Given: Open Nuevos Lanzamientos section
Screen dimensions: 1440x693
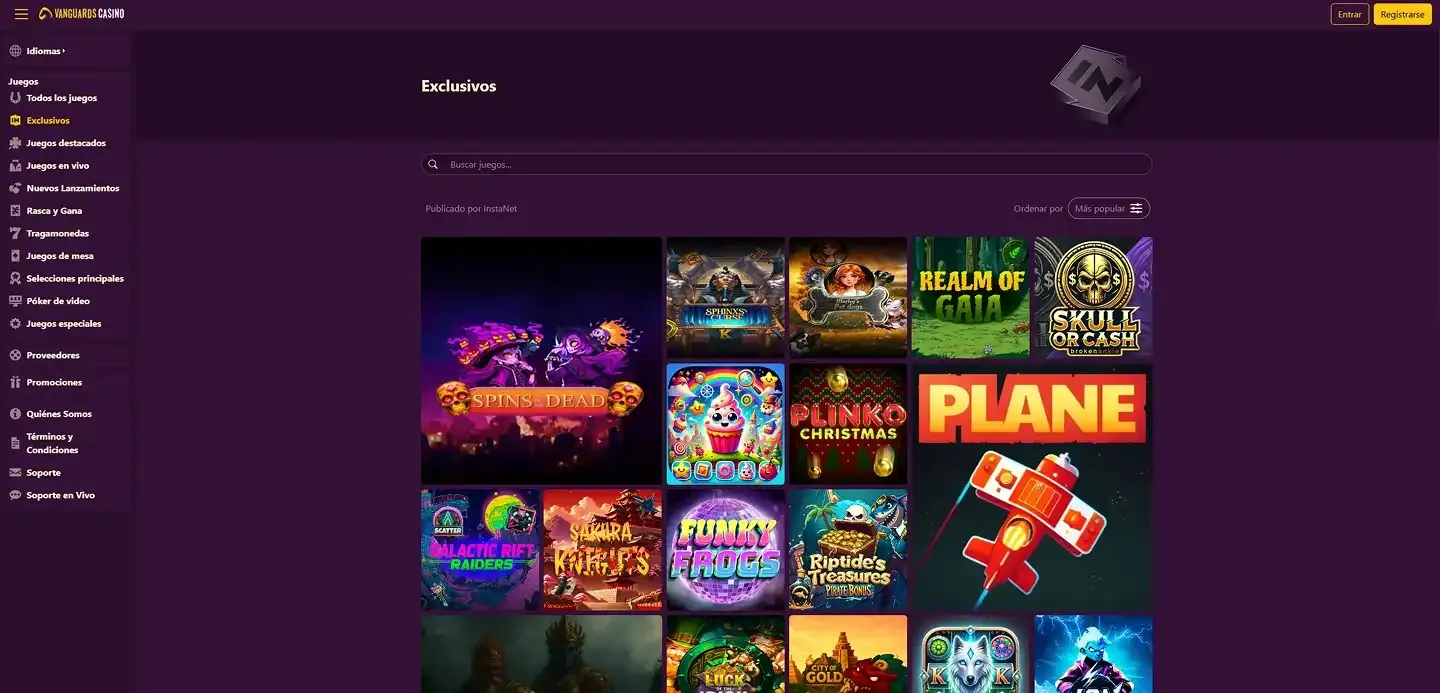Looking at the screenshot, I should click(x=73, y=188).
